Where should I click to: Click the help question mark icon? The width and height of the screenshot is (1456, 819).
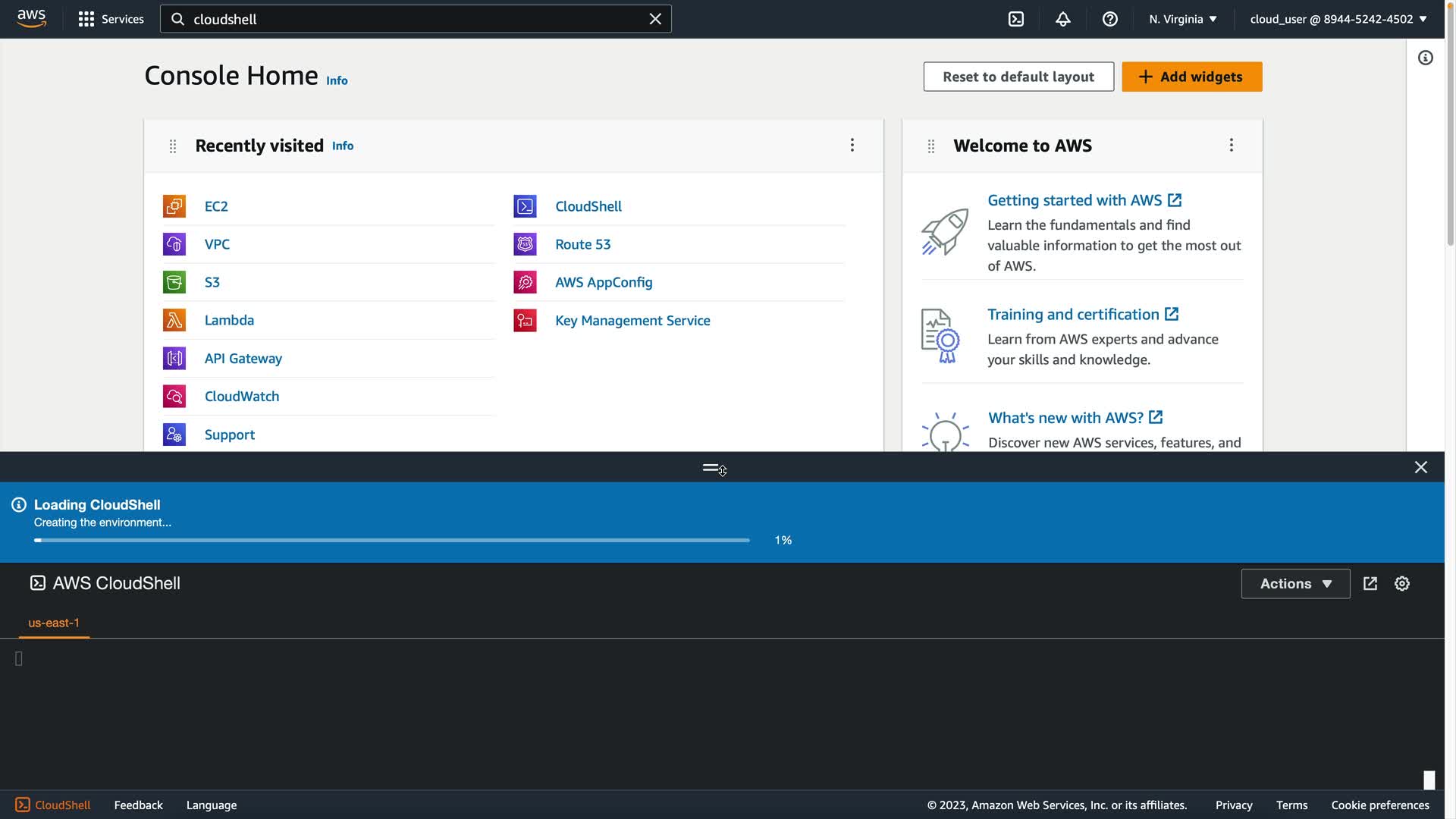pos(1109,19)
